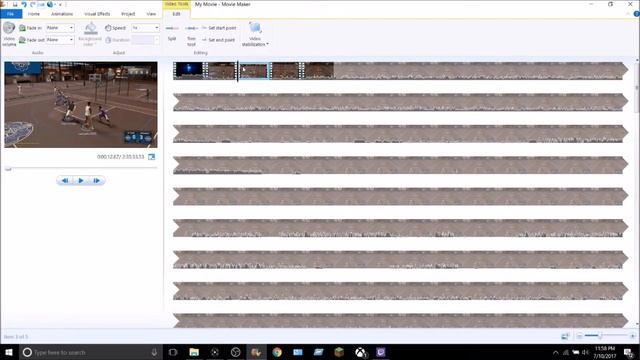Change thumbnail size icon in status bar
The image size is (640, 360).
tap(565, 336)
